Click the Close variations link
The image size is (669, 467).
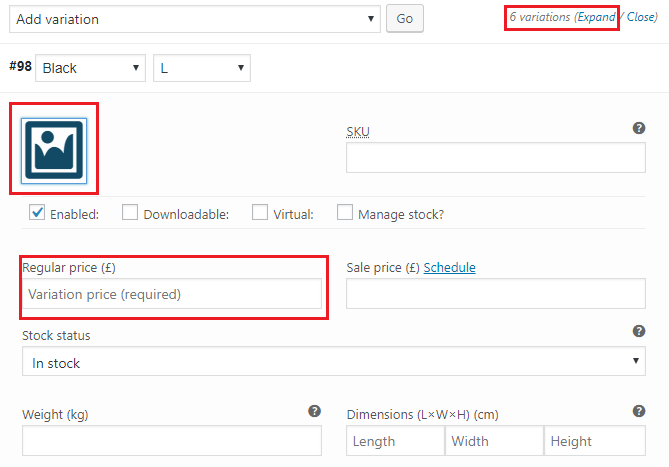[641, 17]
